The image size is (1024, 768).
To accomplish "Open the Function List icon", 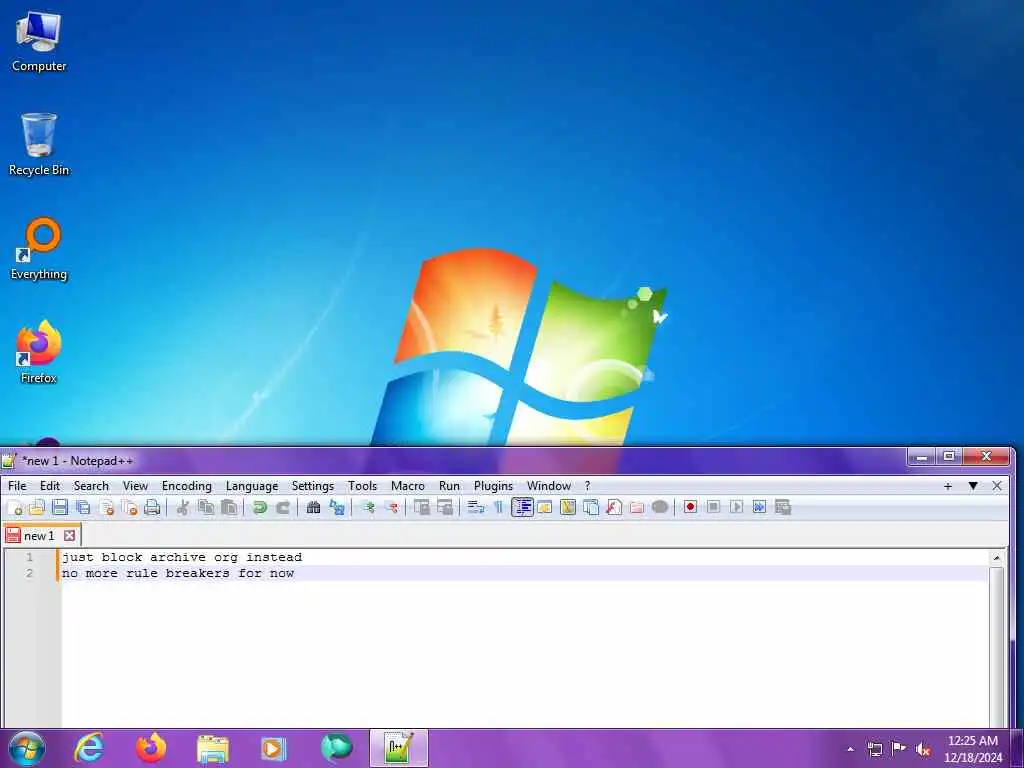I will click(614, 507).
